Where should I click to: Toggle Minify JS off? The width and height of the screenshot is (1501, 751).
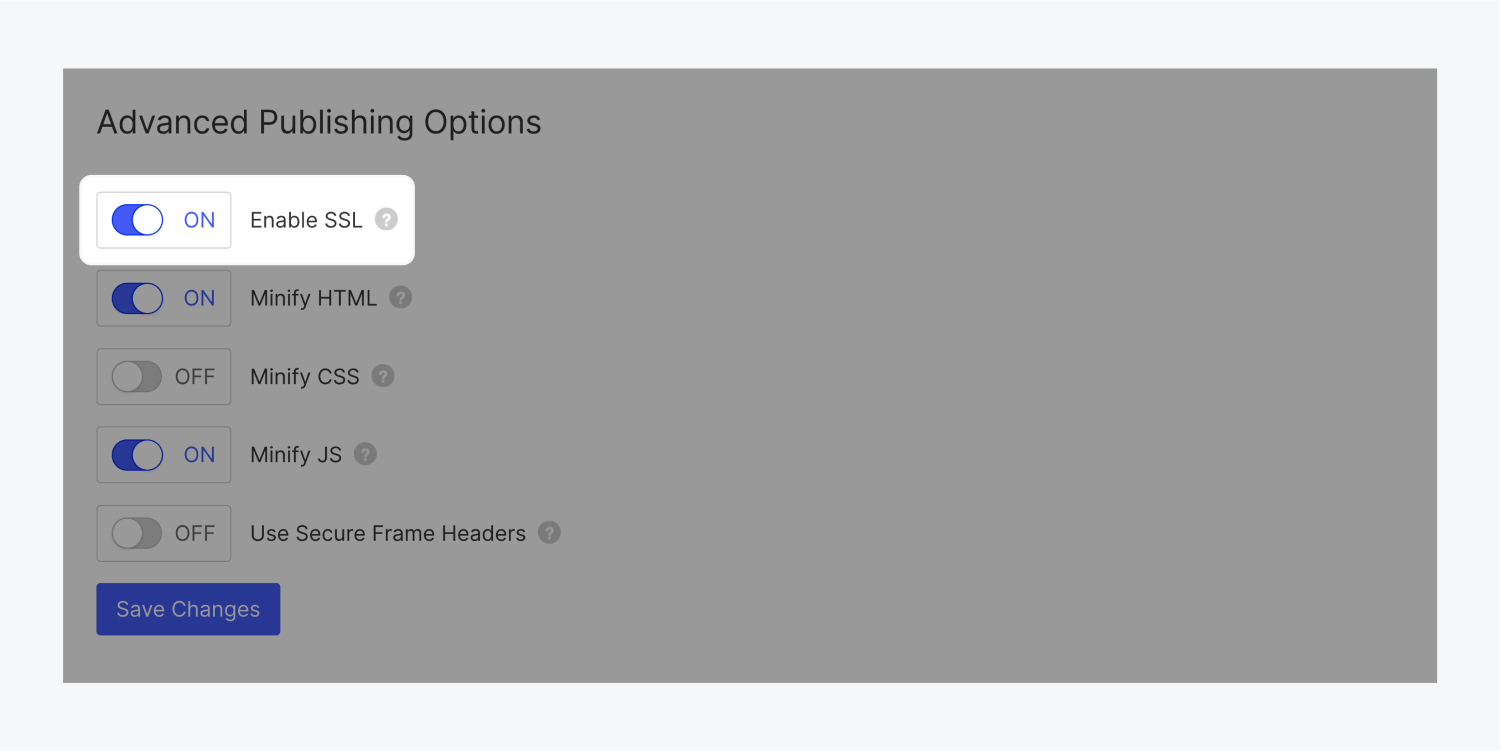[x=137, y=455]
